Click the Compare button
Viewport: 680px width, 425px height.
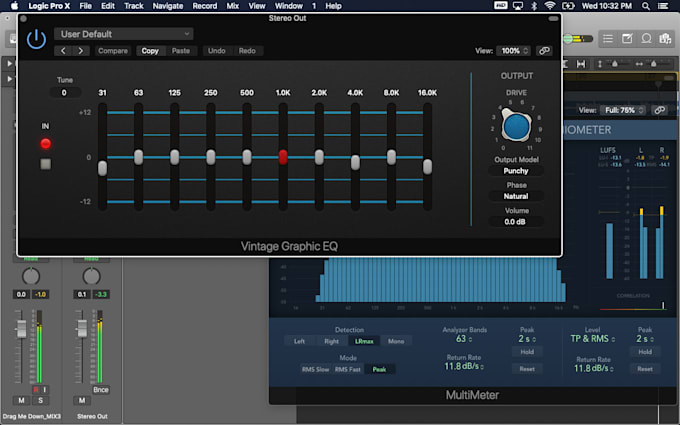pyautogui.click(x=113, y=51)
